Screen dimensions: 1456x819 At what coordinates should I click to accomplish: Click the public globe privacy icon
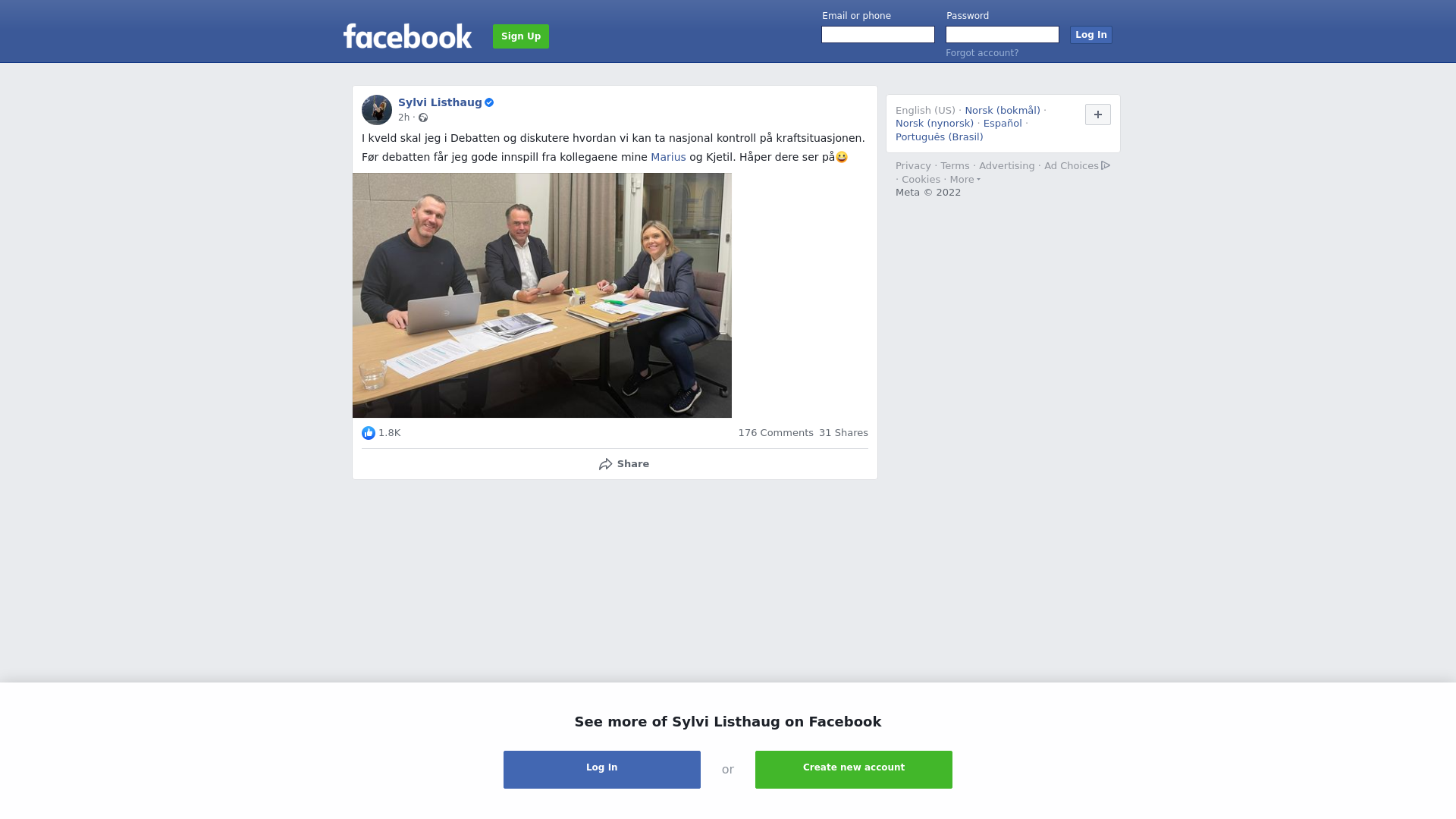click(x=423, y=118)
